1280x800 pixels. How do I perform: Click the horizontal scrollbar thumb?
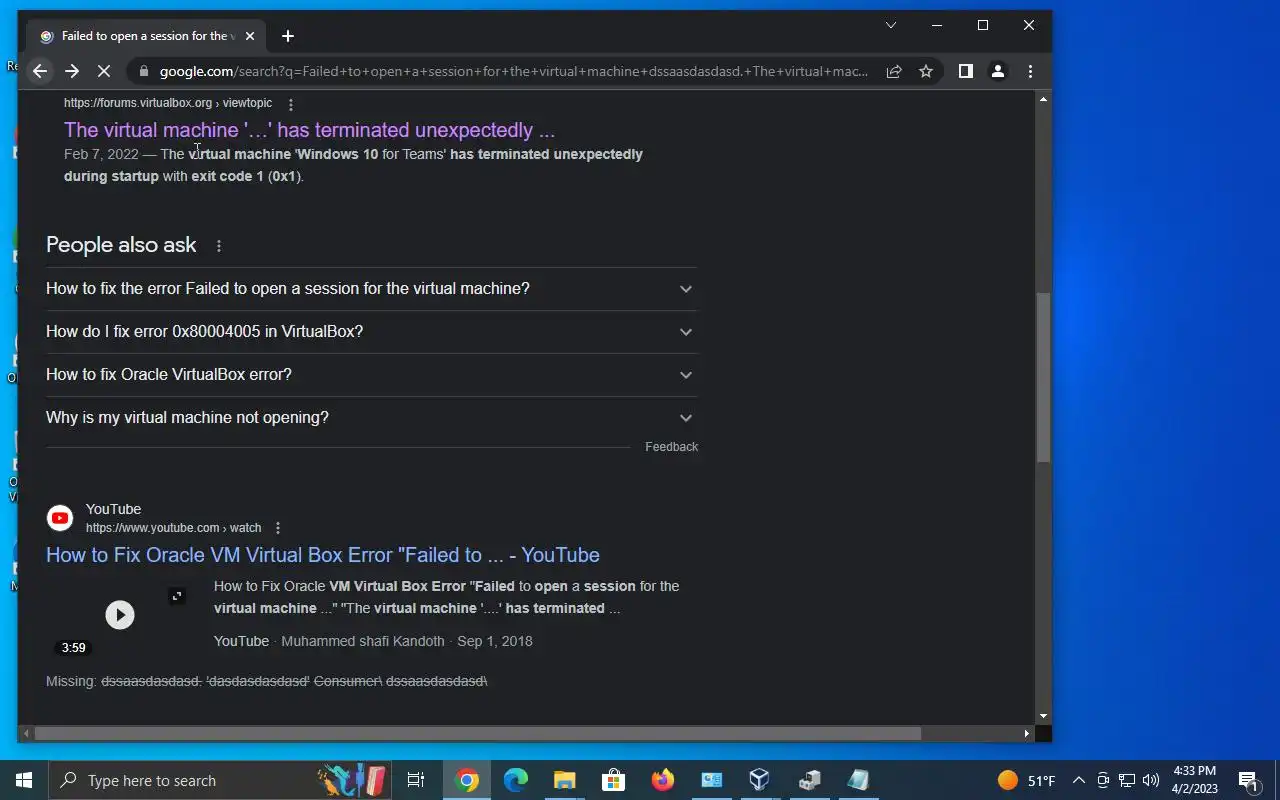(477, 733)
